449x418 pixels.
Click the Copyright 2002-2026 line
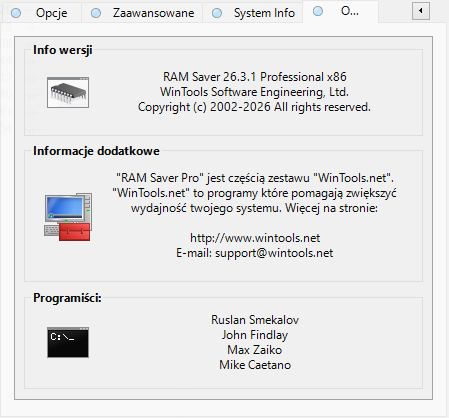254,107
